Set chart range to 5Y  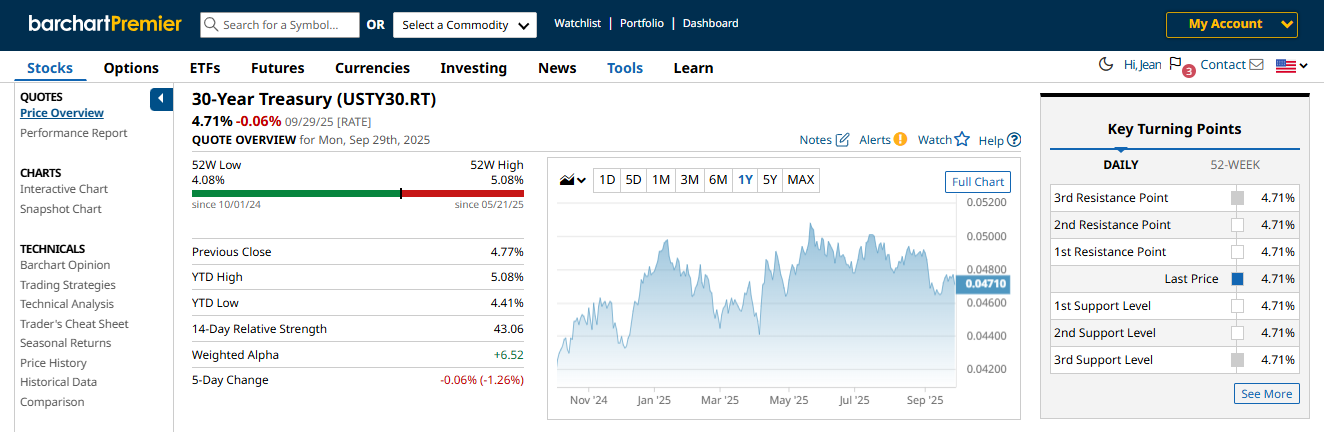(x=769, y=180)
